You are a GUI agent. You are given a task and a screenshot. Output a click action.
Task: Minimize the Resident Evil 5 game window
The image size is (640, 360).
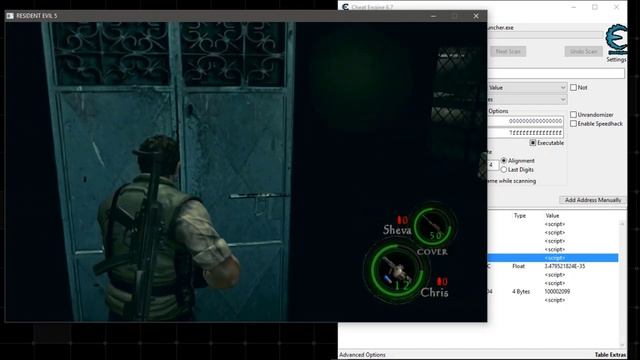433,16
